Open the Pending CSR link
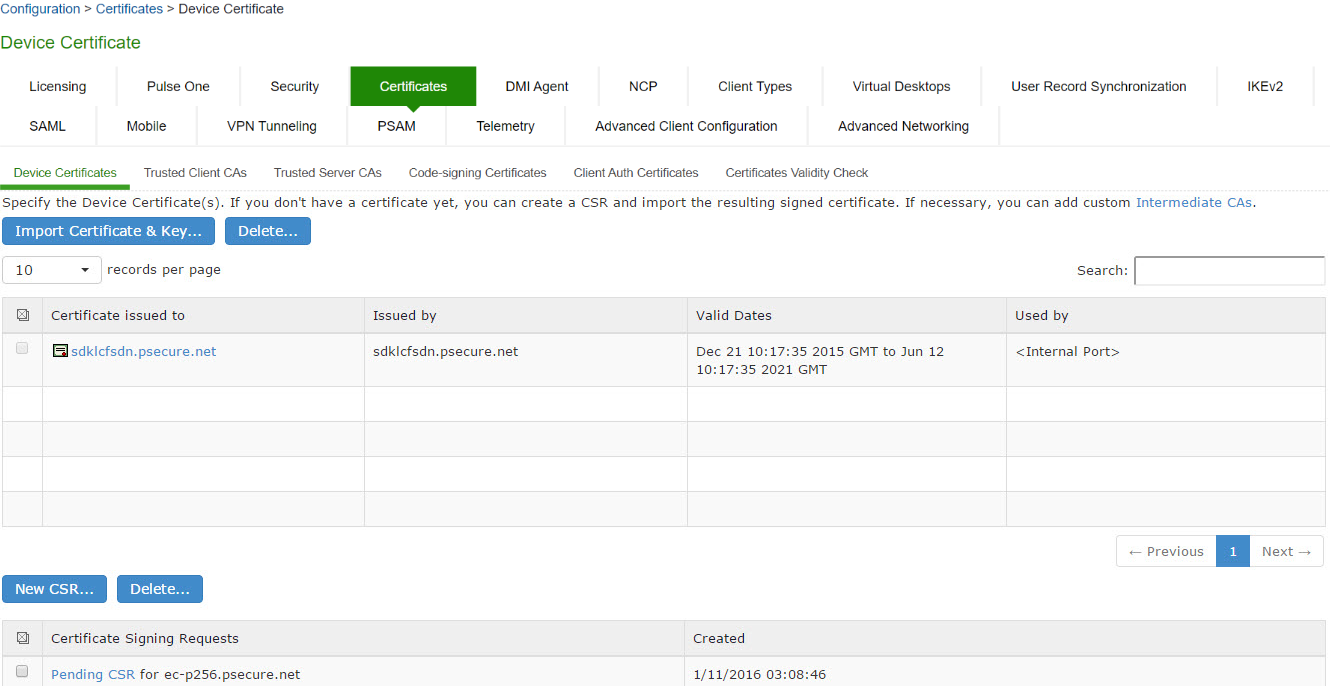 pos(92,675)
